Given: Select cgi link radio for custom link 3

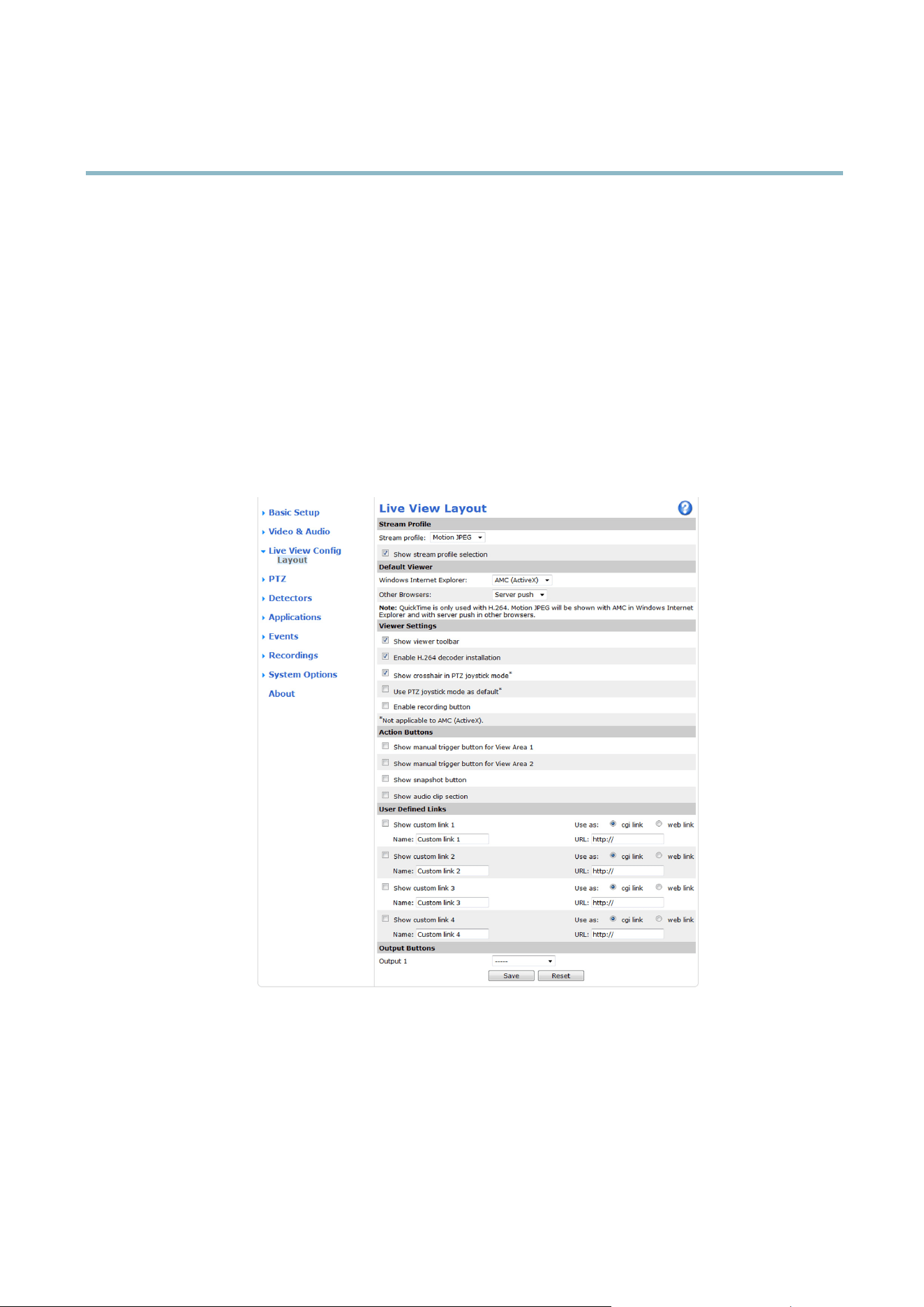Looking at the screenshot, I should [x=613, y=887].
